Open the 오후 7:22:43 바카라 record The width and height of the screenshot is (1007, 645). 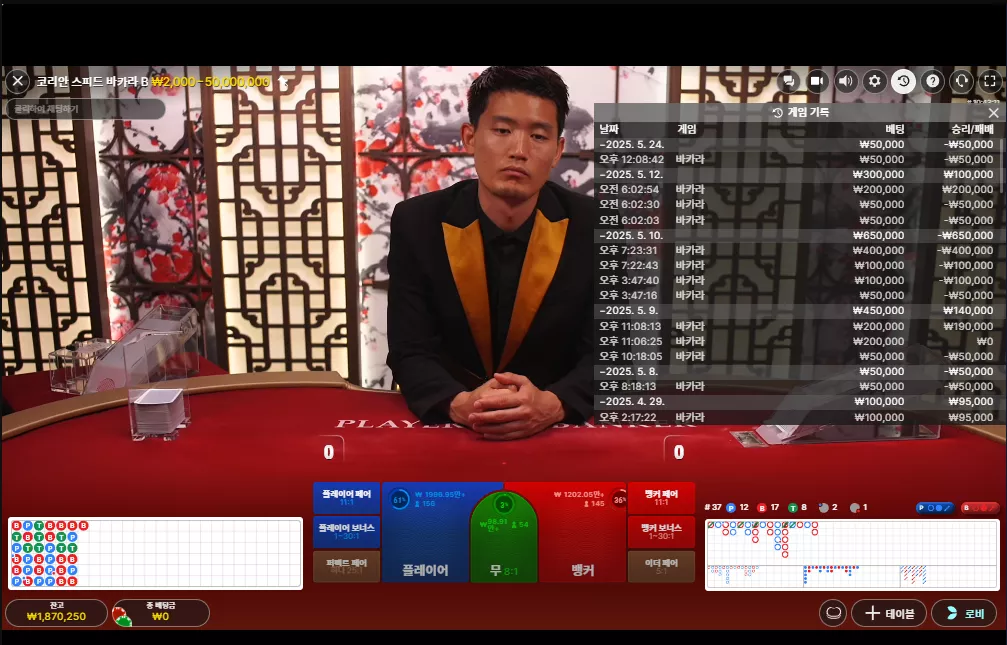click(x=798, y=265)
